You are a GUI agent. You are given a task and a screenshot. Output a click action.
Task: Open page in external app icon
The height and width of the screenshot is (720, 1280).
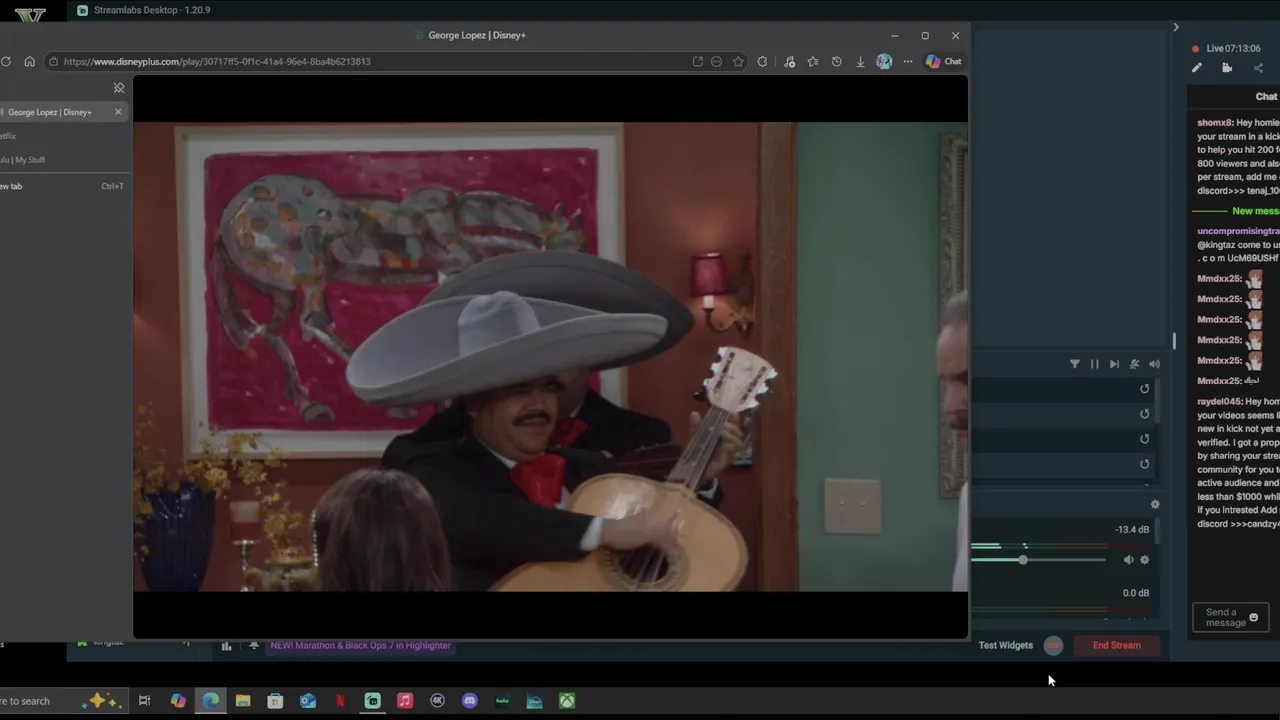tap(697, 61)
